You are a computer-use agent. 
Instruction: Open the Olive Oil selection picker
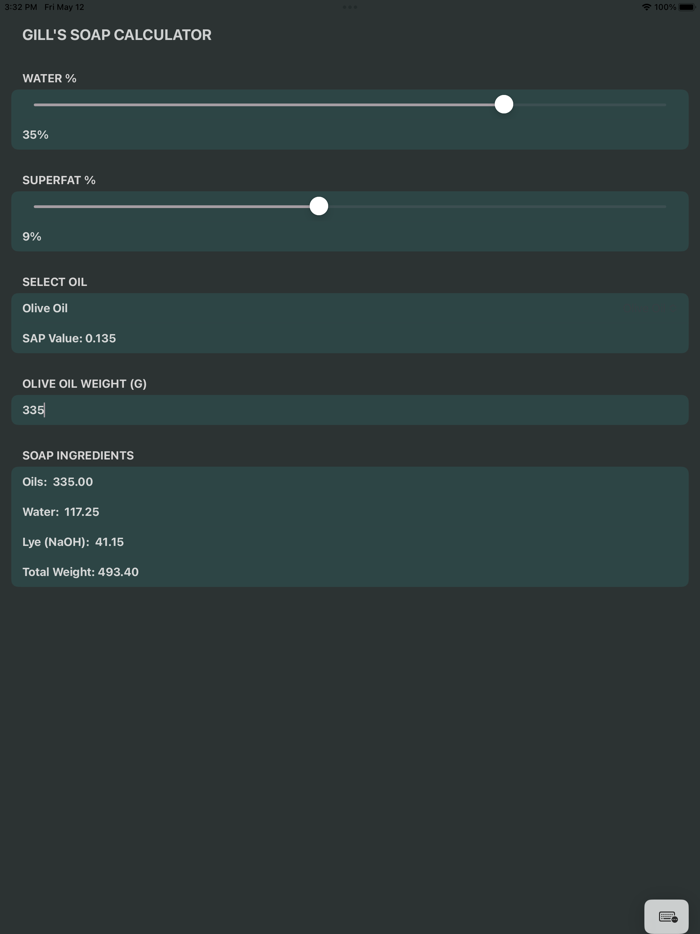[x=45, y=308]
